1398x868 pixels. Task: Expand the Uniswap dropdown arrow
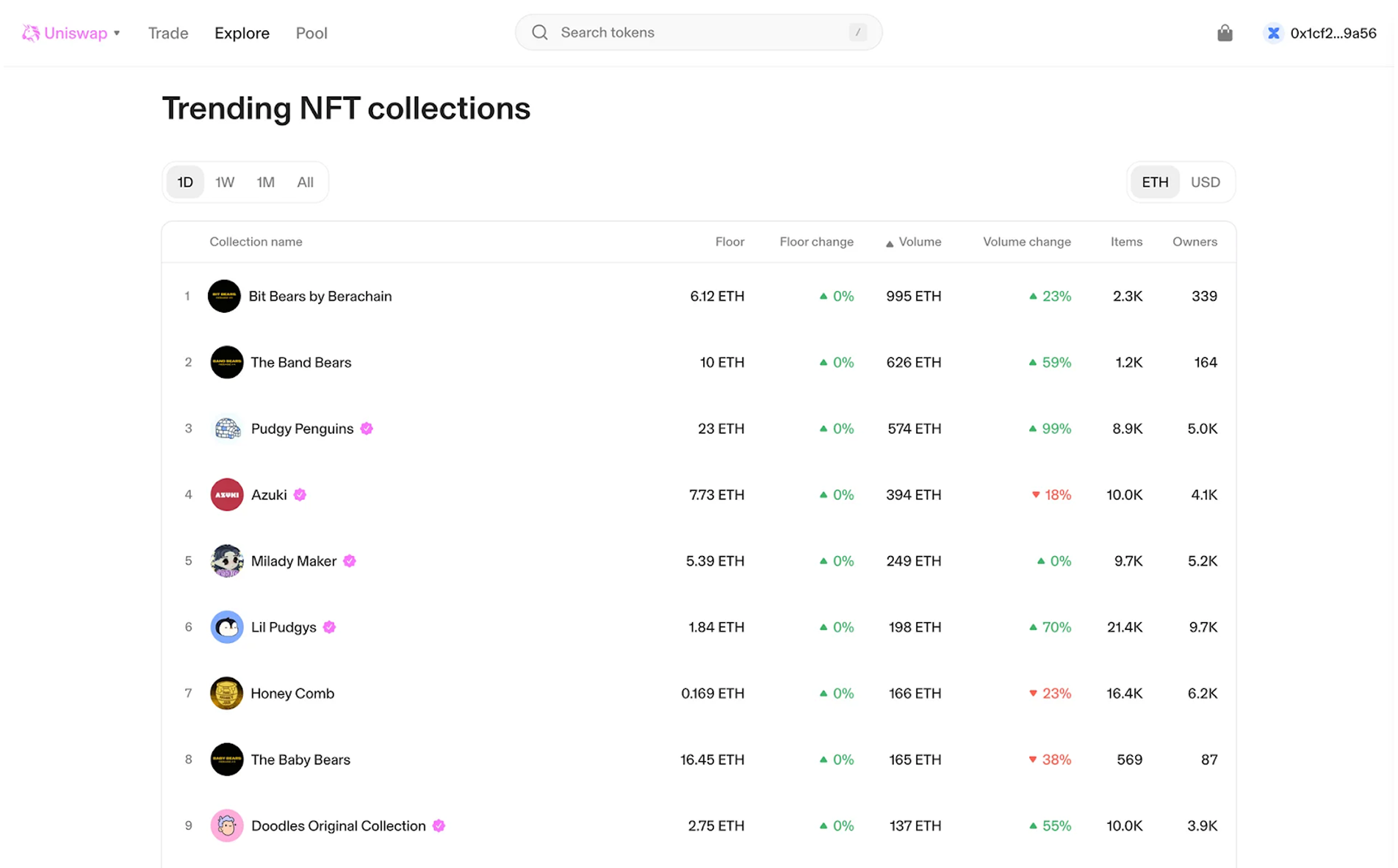point(117,33)
